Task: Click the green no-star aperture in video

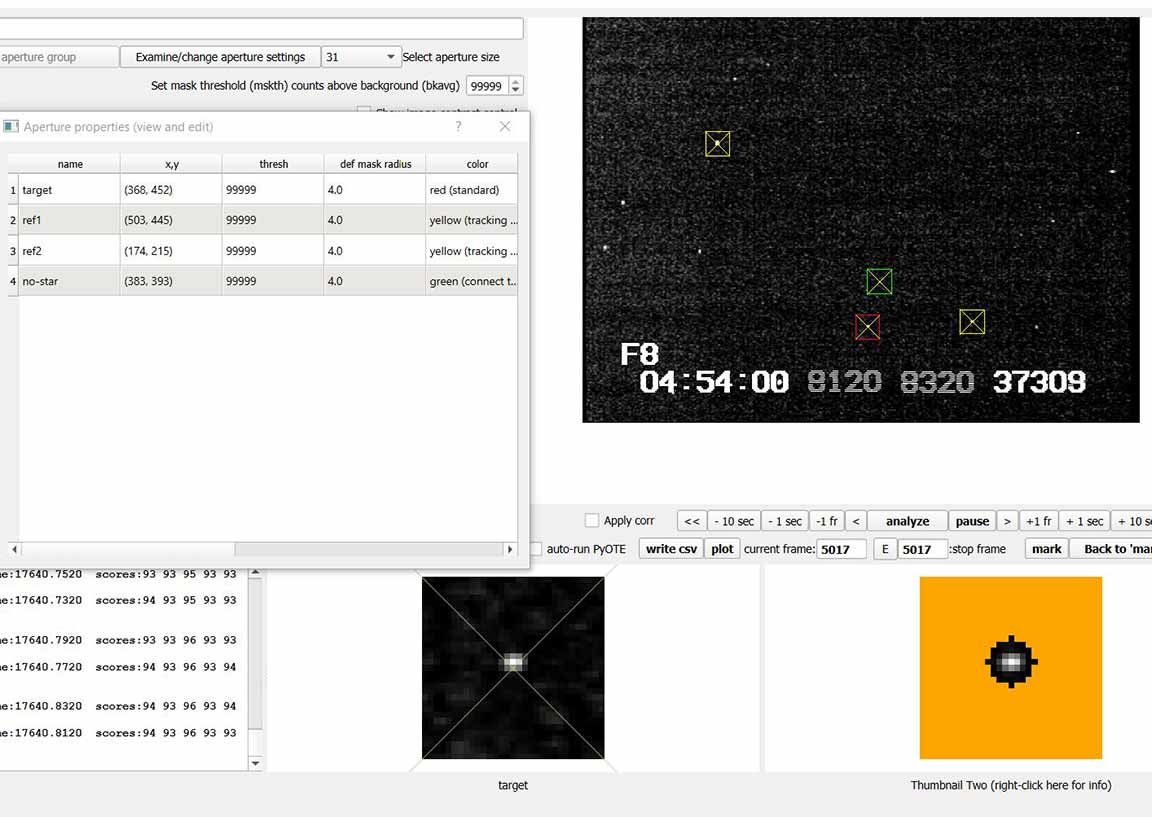Action: [x=879, y=281]
